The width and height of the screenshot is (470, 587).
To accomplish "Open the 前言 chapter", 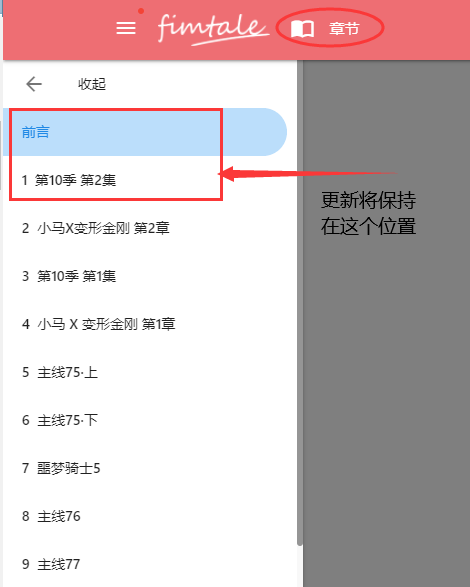I will 145,132.
